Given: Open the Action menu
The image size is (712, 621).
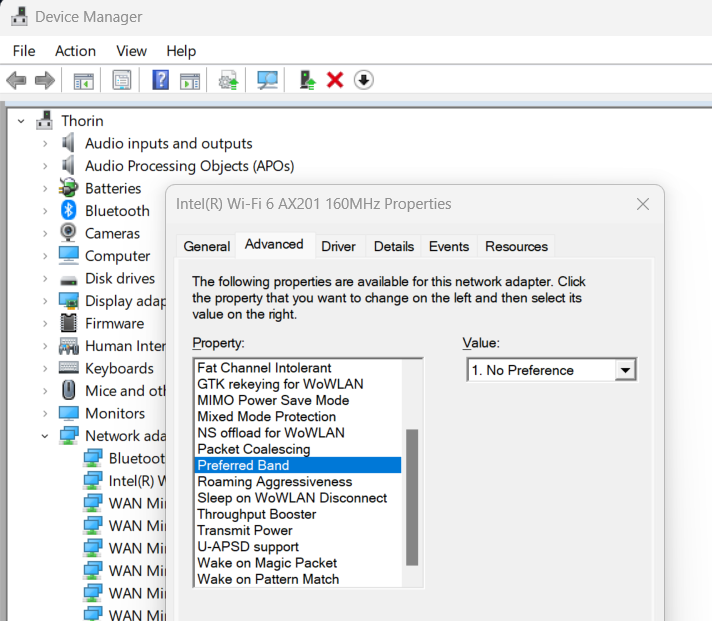Looking at the screenshot, I should coord(75,51).
